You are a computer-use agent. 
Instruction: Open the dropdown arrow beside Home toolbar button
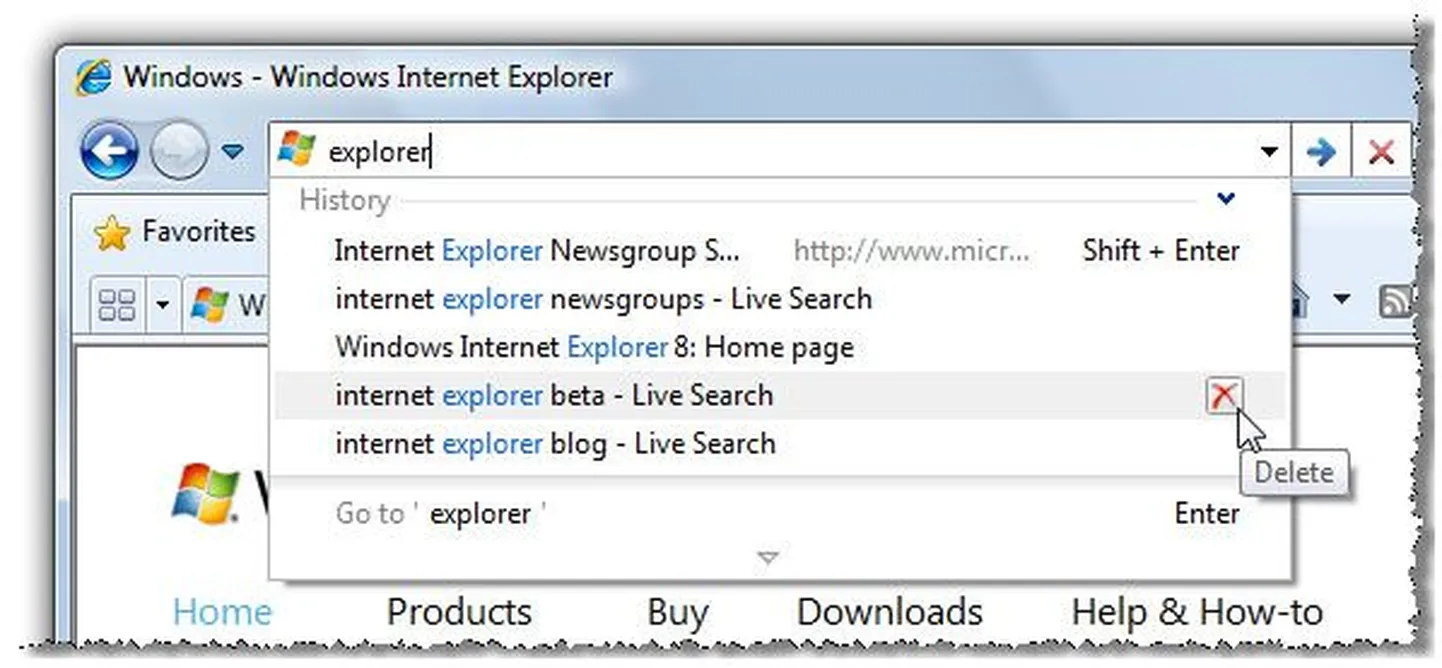[1341, 299]
